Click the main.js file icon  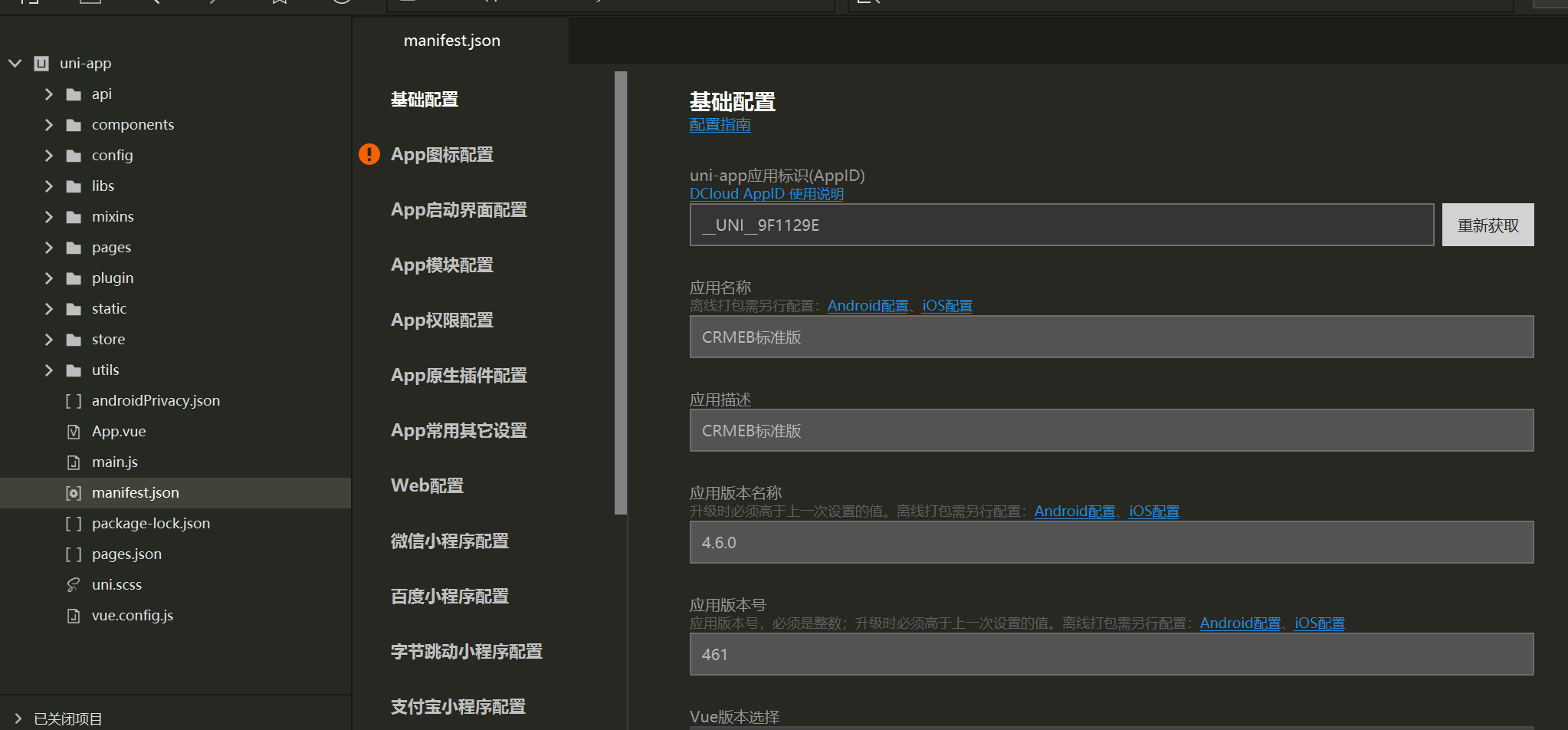click(74, 462)
